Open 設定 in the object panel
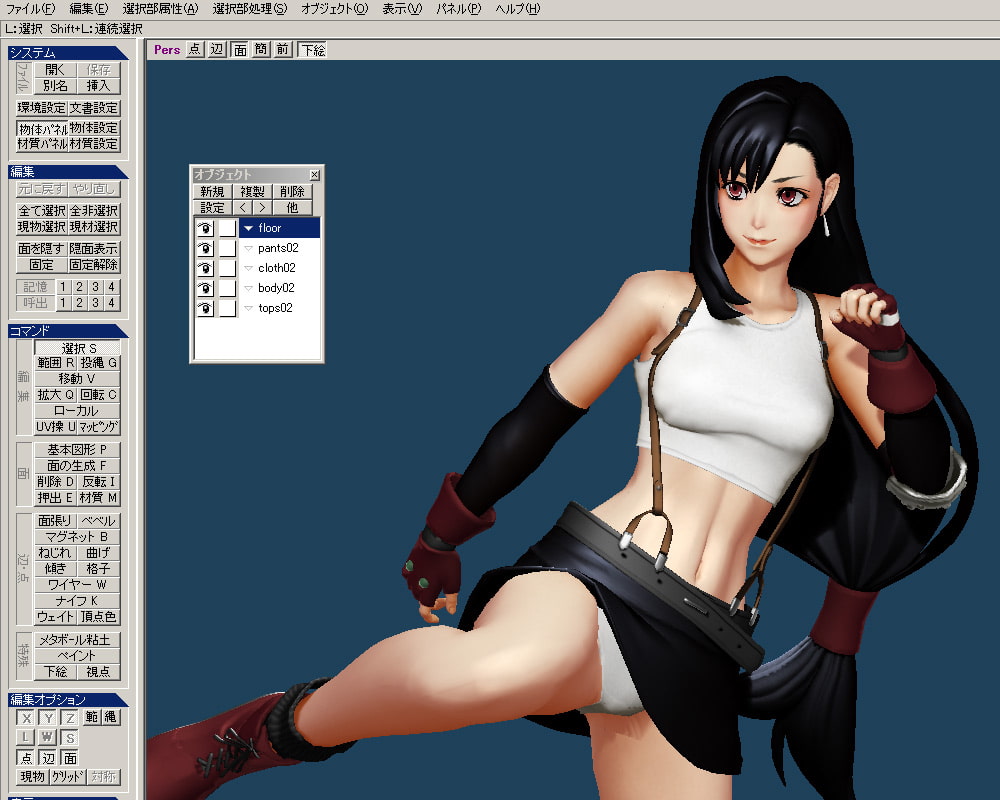Image resolution: width=1000 pixels, height=800 pixels. pyautogui.click(x=212, y=207)
